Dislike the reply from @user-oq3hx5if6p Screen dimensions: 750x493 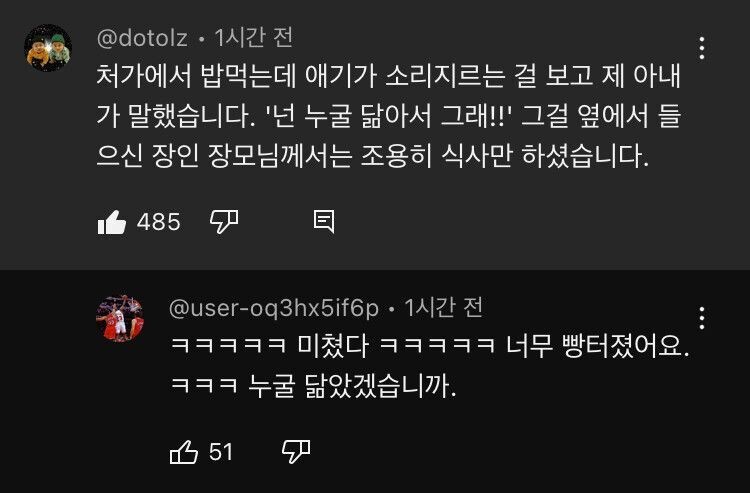[x=294, y=452]
